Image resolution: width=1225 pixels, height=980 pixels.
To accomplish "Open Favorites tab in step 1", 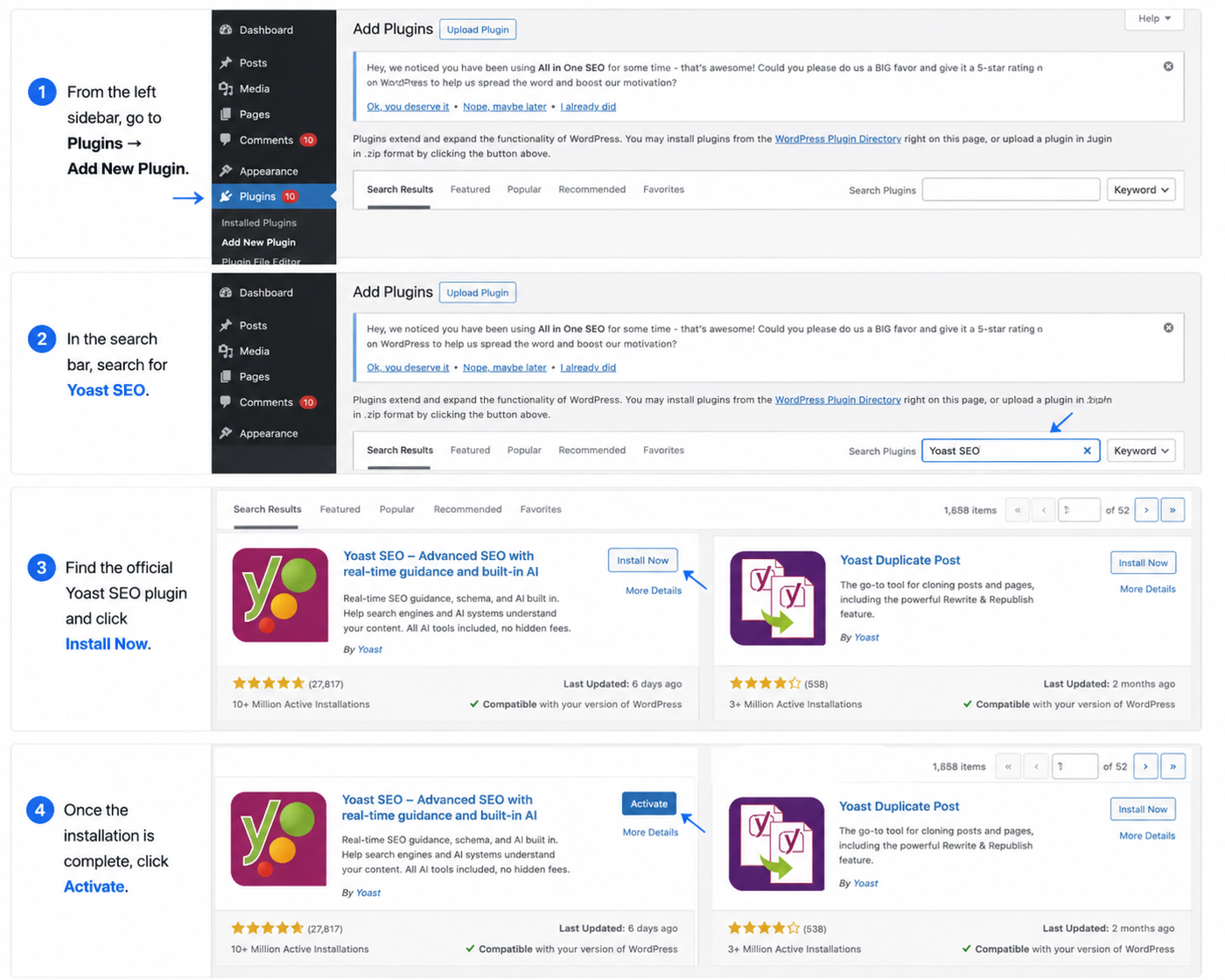I will [663, 190].
